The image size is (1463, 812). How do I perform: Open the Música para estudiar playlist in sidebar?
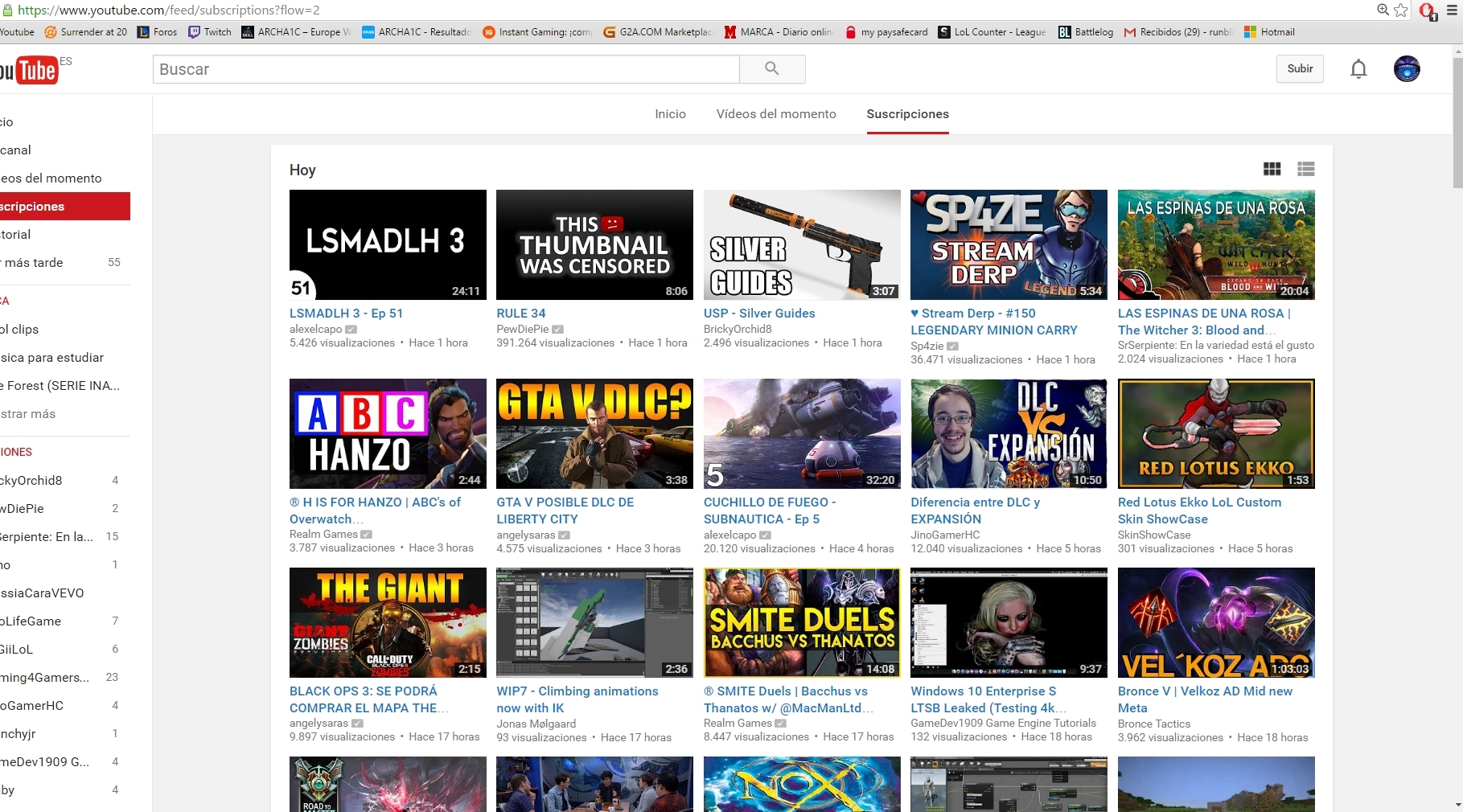point(64,358)
